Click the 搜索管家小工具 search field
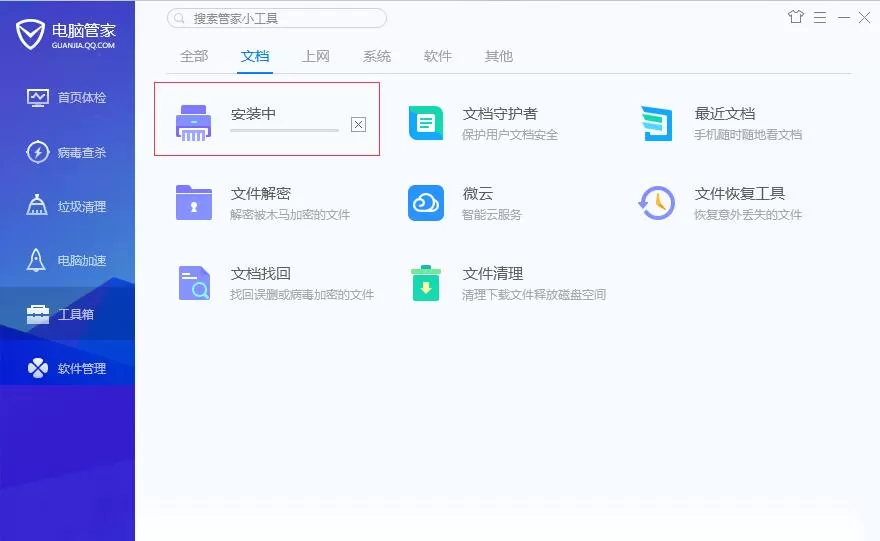The height and width of the screenshot is (541, 880). coord(277,19)
